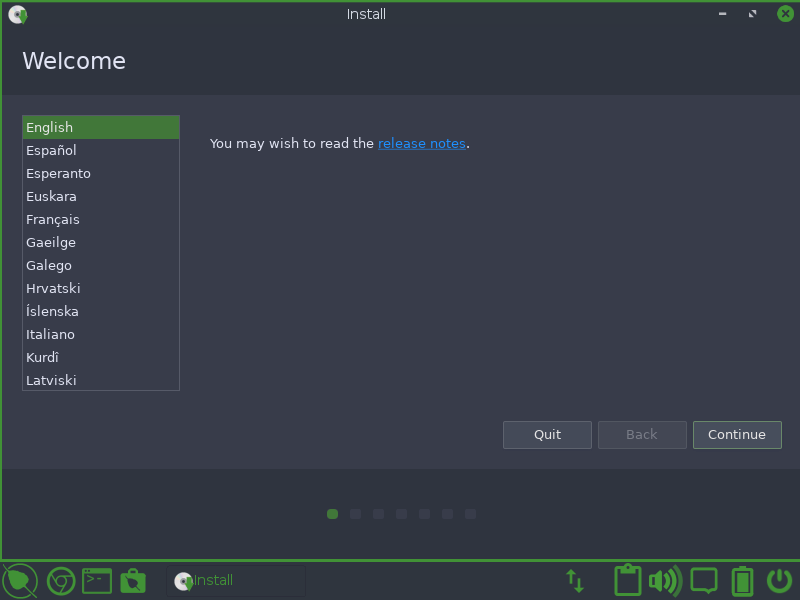
Task: Open the release notes link
Action: [421, 143]
